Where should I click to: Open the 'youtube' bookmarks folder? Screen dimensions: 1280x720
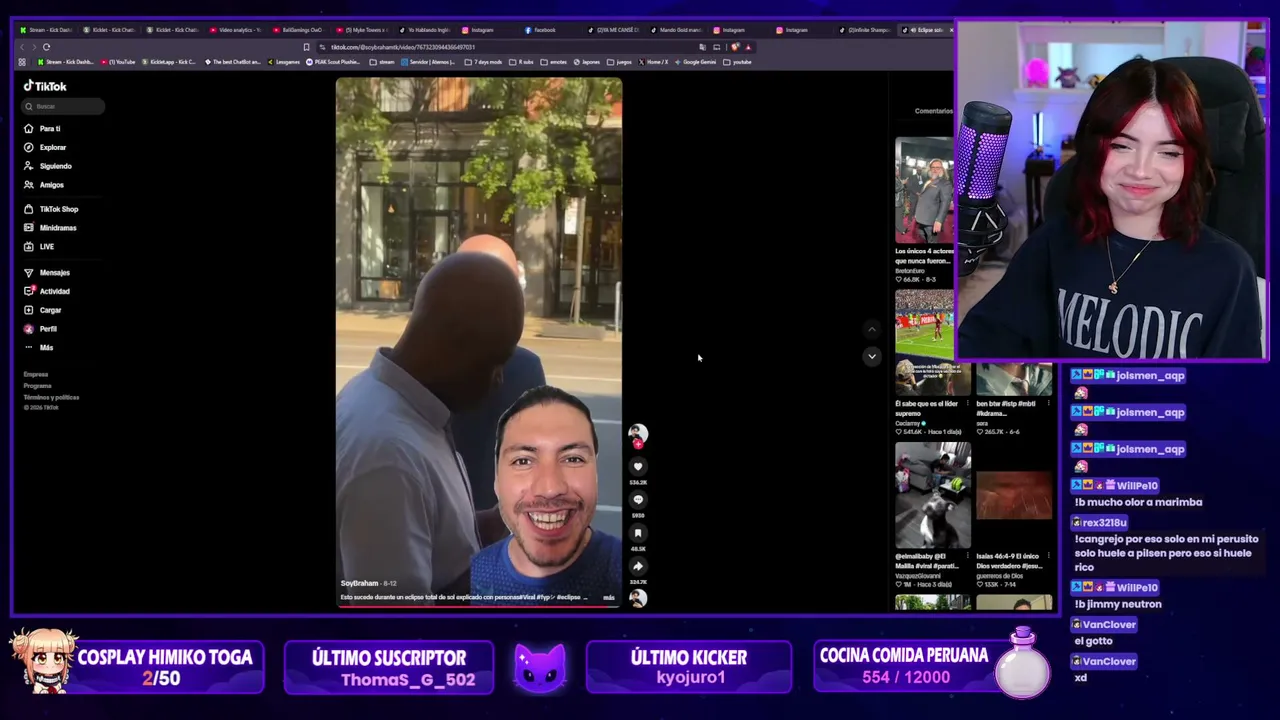738,62
